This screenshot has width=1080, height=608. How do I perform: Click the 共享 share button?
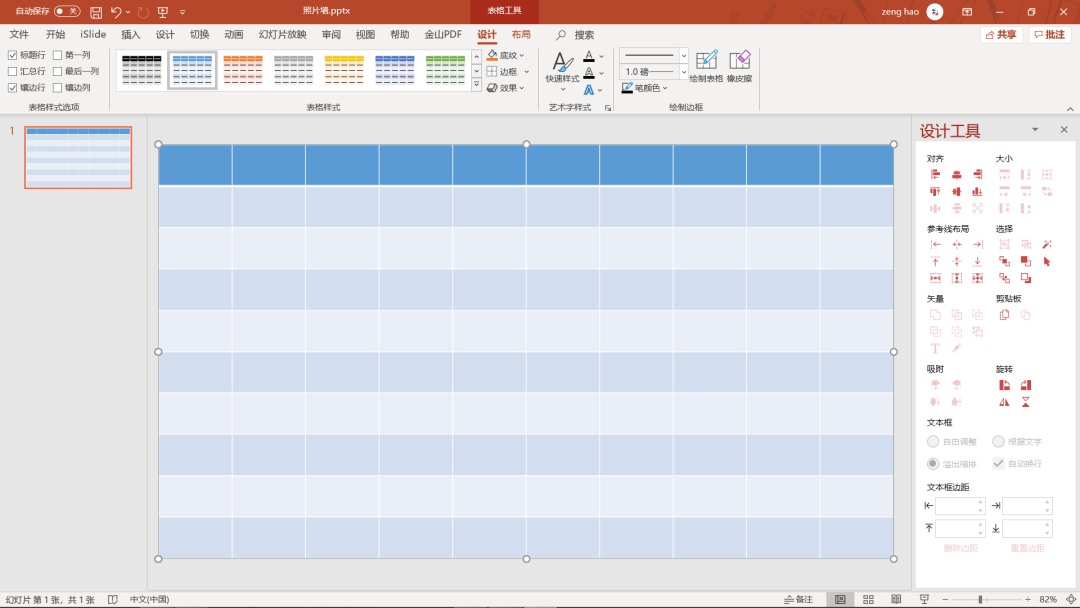[1001, 34]
